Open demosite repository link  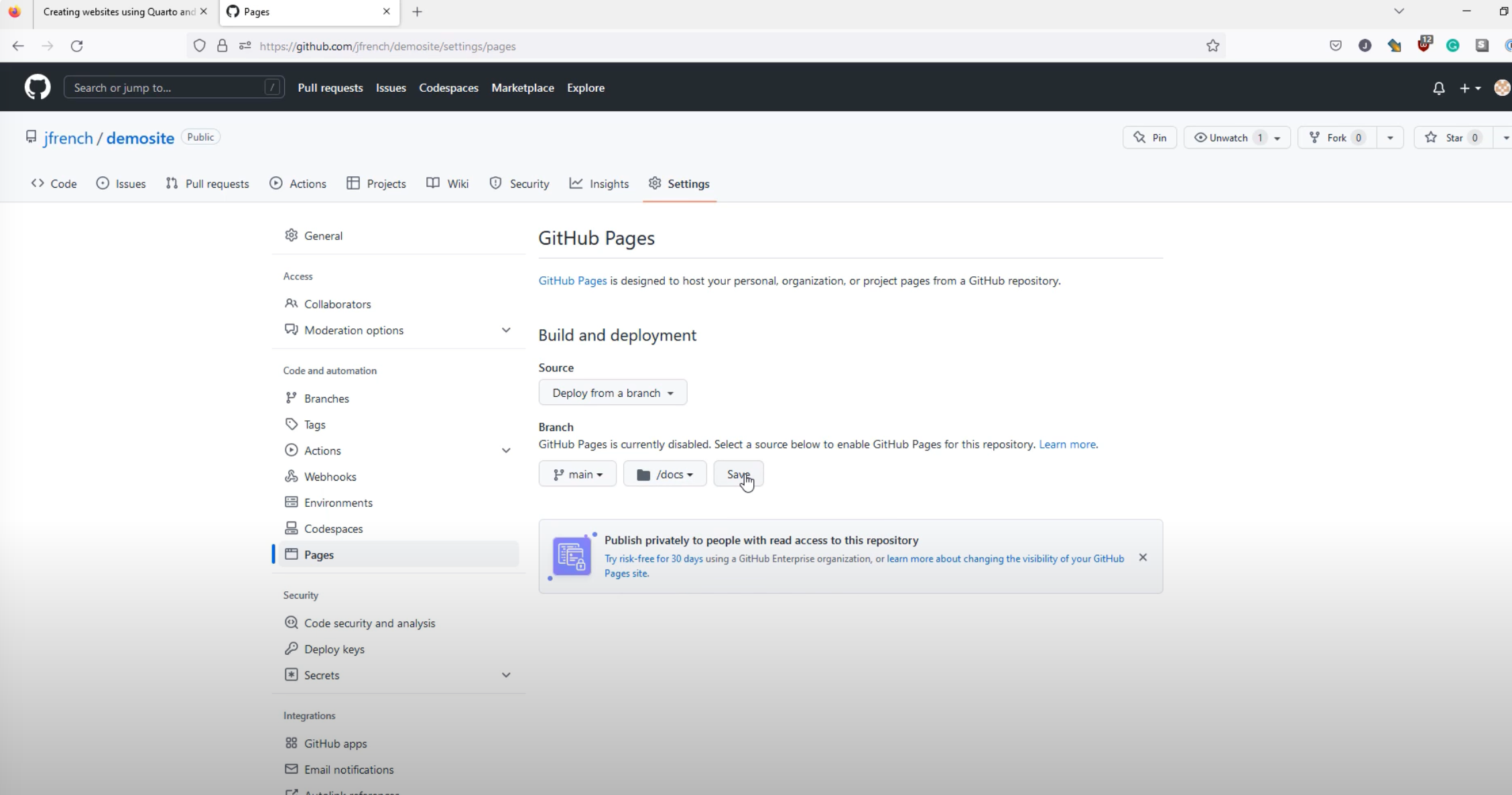(140, 138)
